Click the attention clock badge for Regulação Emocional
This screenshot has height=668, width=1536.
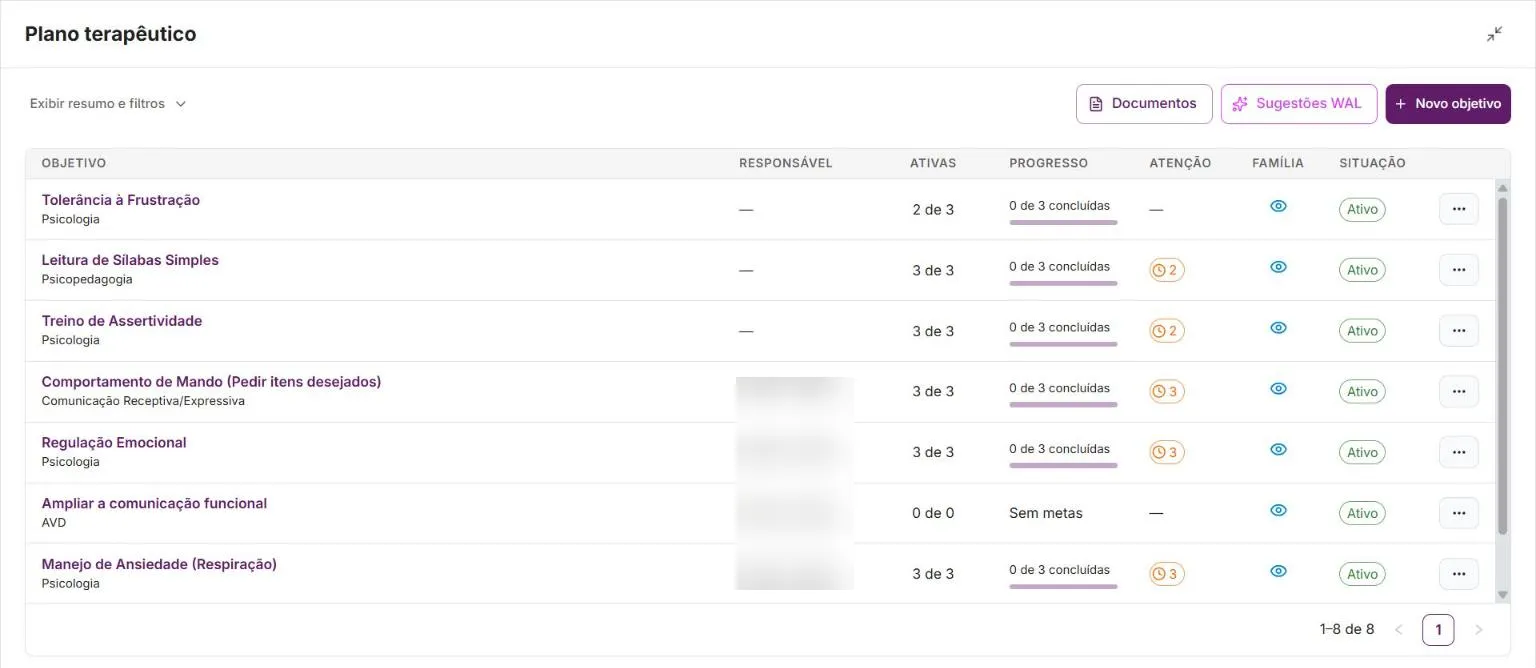coord(1167,453)
